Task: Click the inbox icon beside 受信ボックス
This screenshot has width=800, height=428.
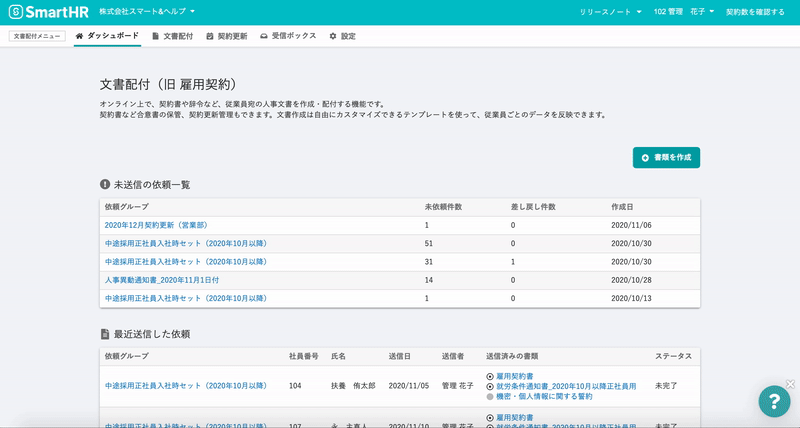Action: pos(264,36)
